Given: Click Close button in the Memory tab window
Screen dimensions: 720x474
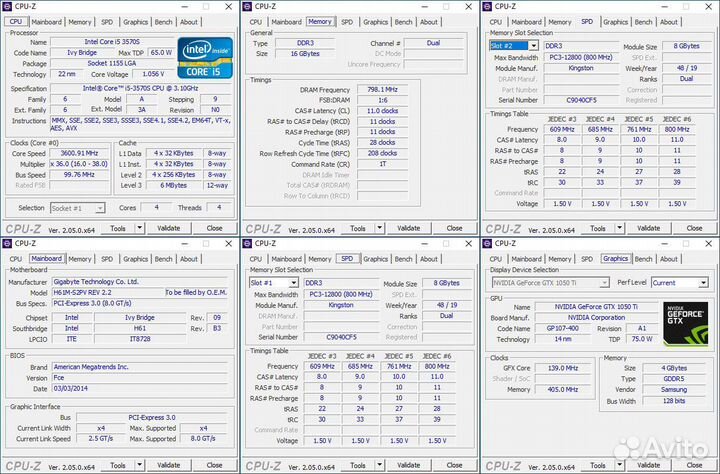Looking at the screenshot, I should 454,228.
